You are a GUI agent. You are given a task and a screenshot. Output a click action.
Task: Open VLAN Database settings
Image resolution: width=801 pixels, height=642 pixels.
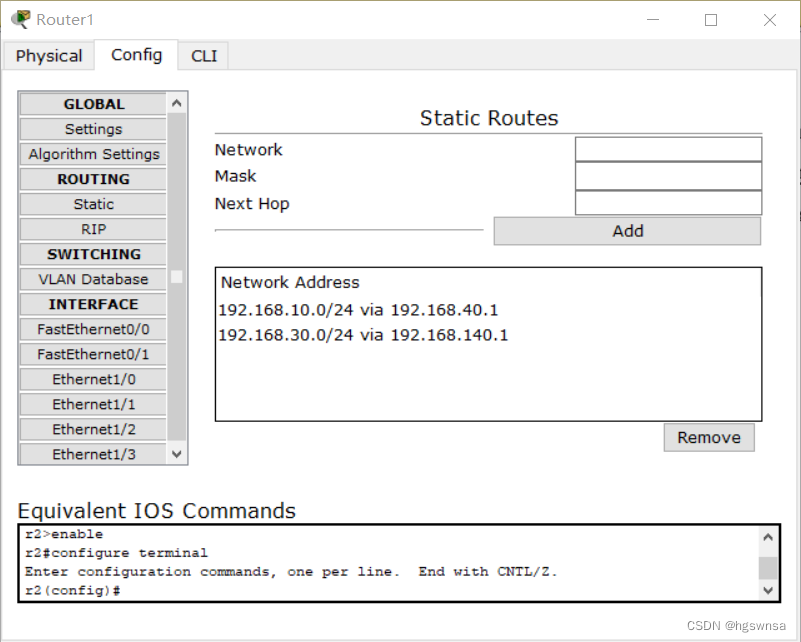[93, 279]
